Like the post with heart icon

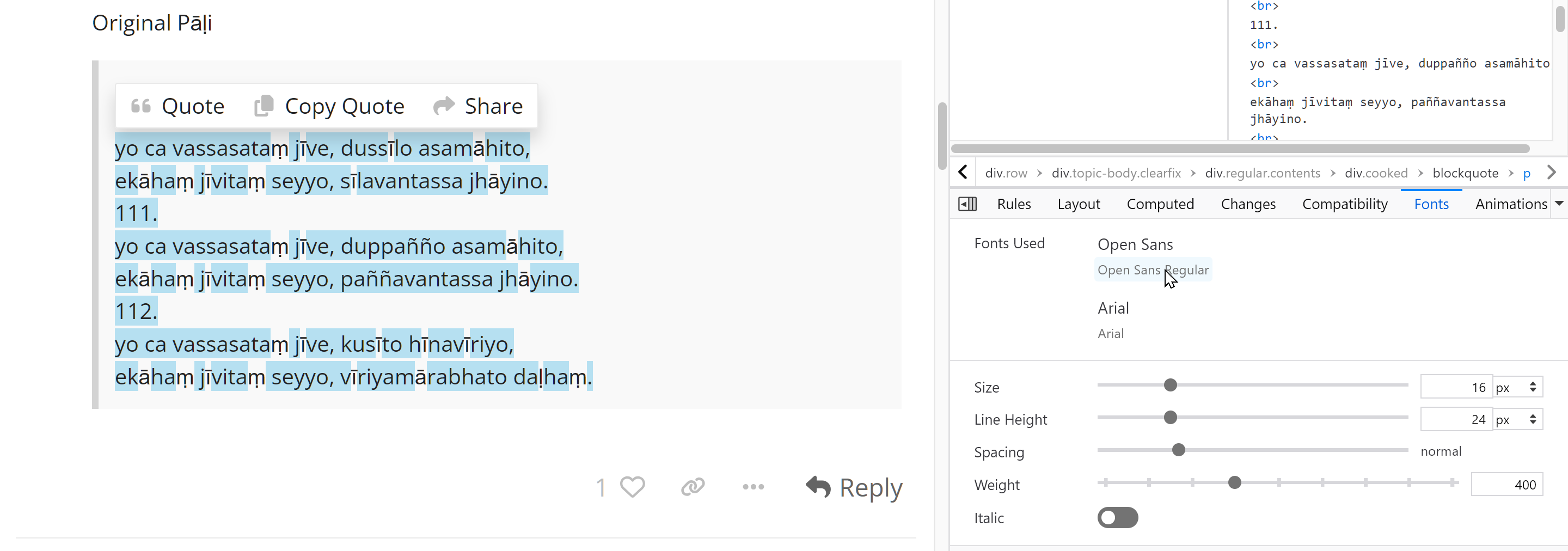pyautogui.click(x=633, y=486)
